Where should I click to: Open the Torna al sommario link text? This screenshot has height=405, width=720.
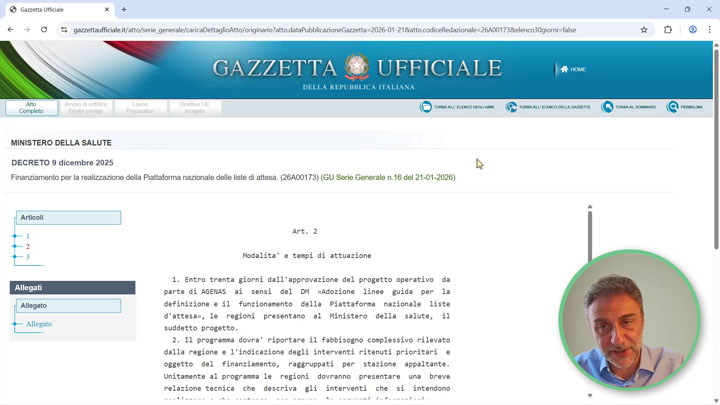[636, 107]
